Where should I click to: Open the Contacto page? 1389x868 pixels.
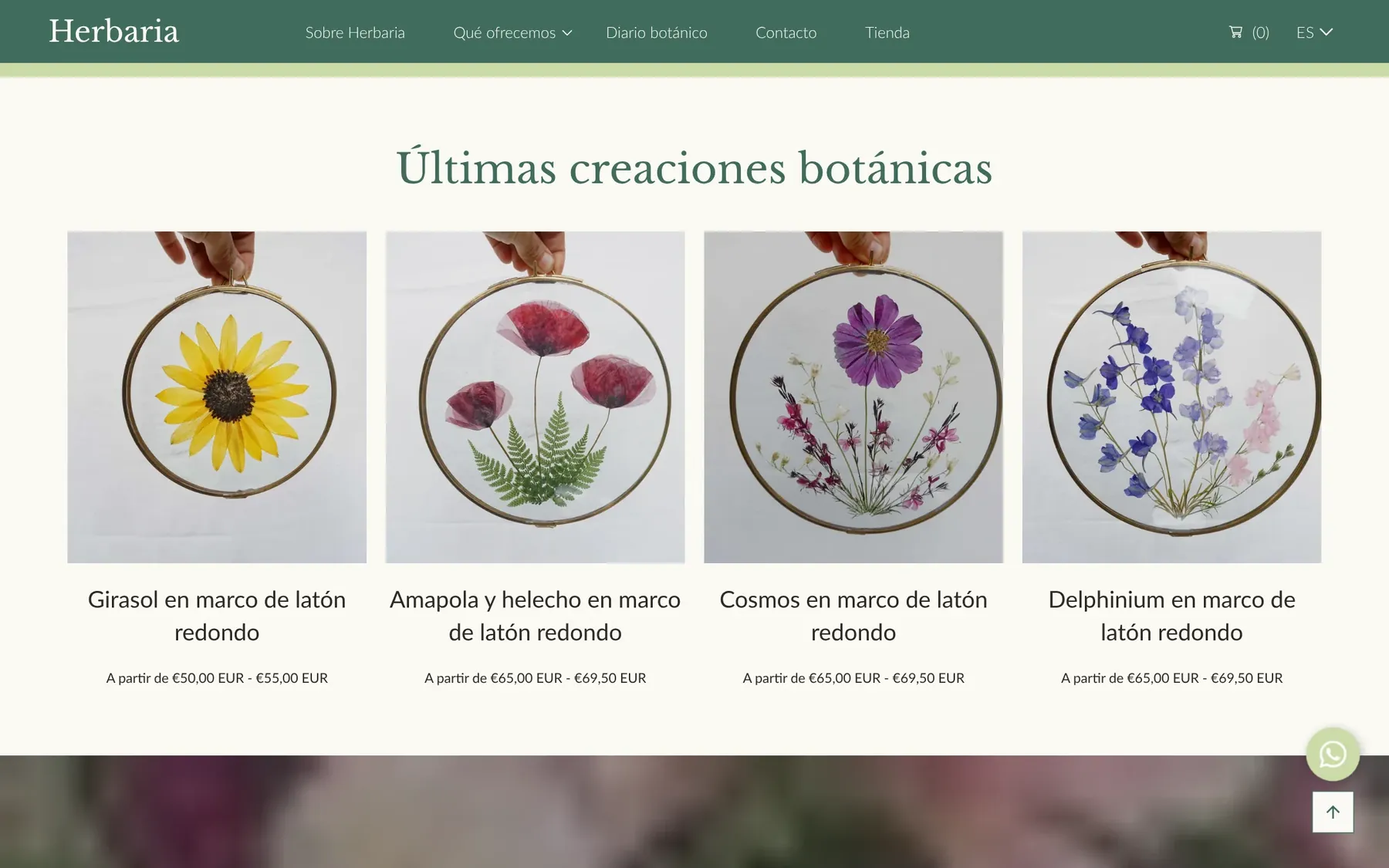pos(786,32)
